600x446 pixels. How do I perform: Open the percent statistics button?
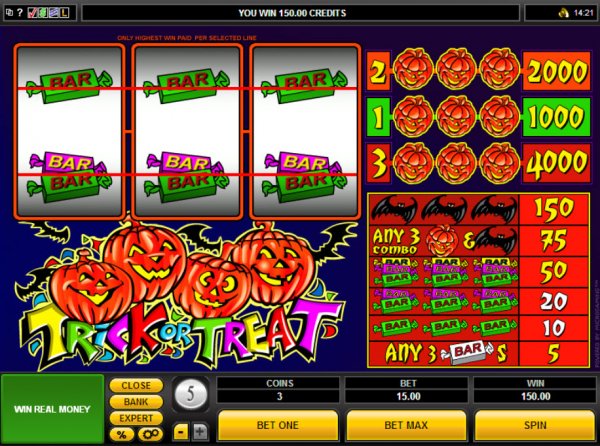point(122,435)
